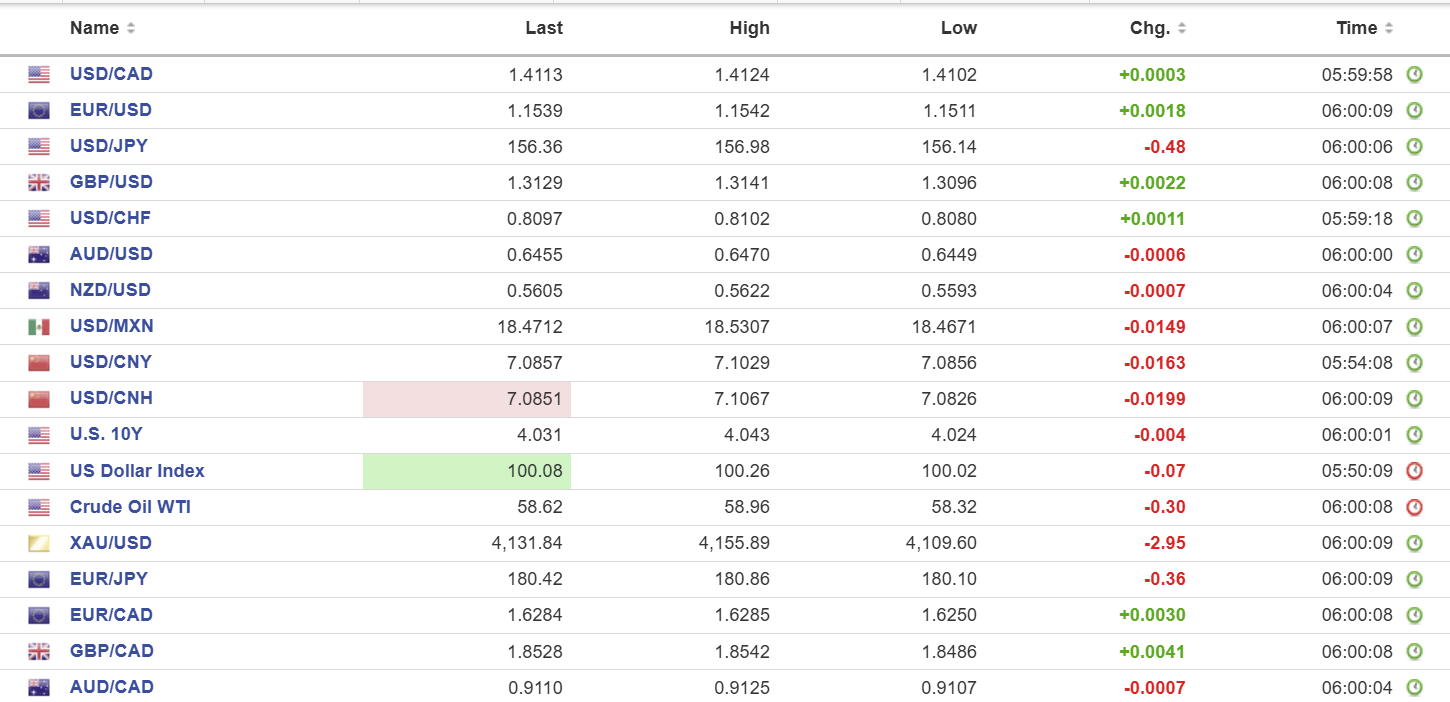Open the US Dollar Index link

pos(137,471)
